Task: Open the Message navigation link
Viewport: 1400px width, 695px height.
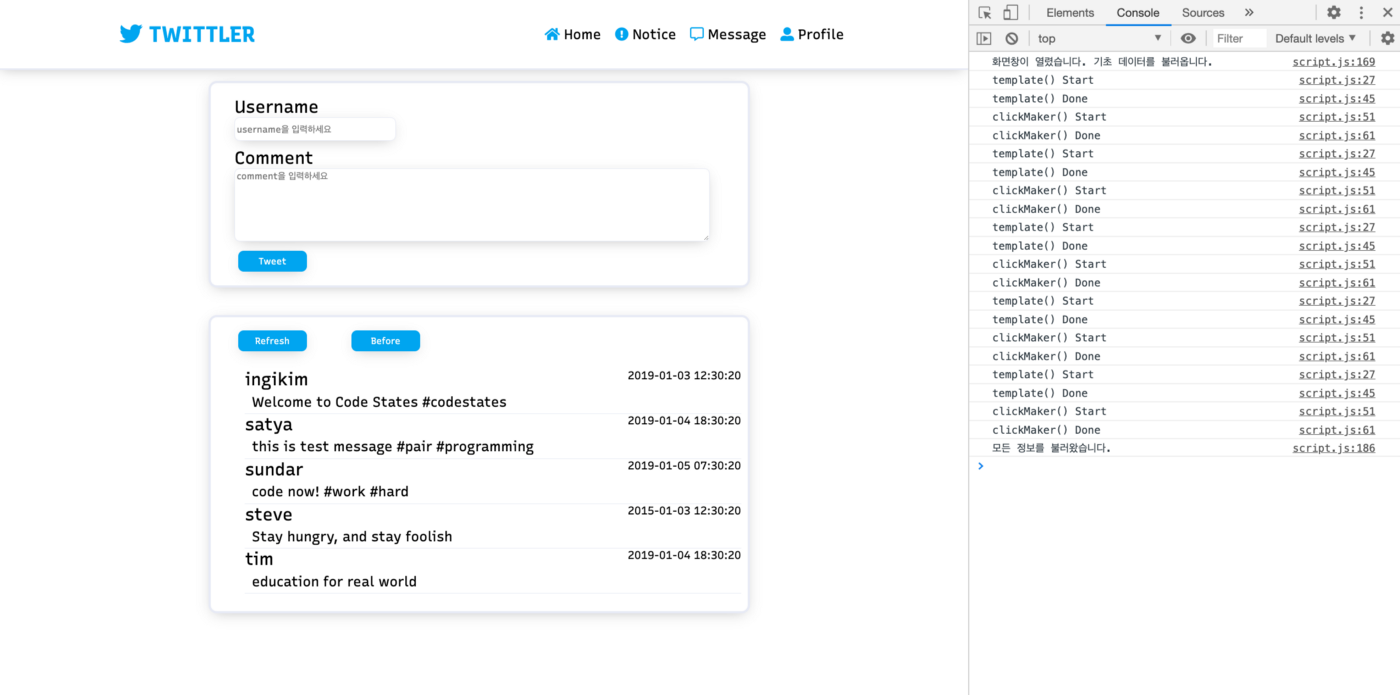Action: point(728,34)
